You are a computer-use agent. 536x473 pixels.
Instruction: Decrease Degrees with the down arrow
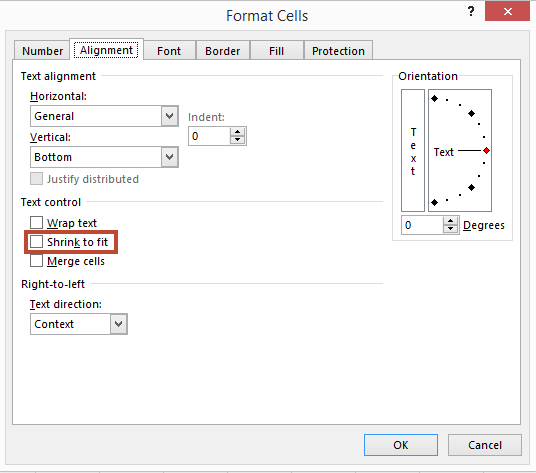point(451,229)
